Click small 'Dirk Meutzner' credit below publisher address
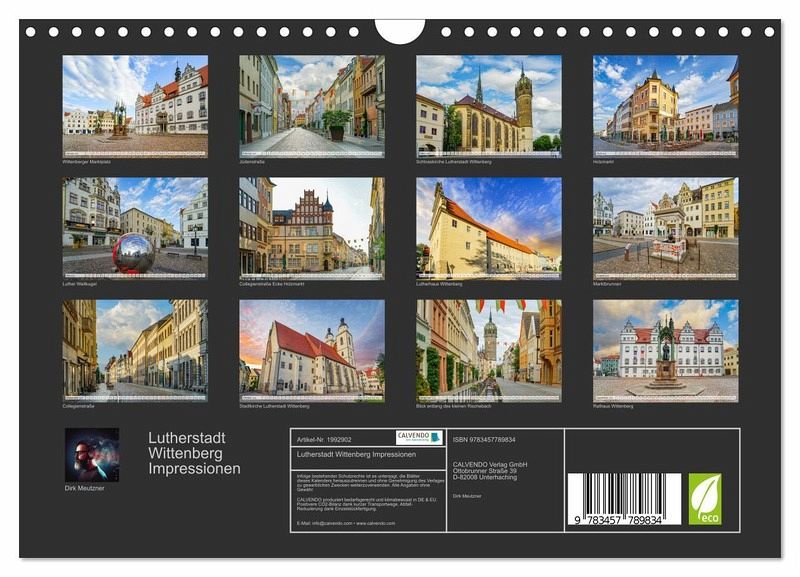800x577 pixels. pyautogui.click(x=467, y=496)
